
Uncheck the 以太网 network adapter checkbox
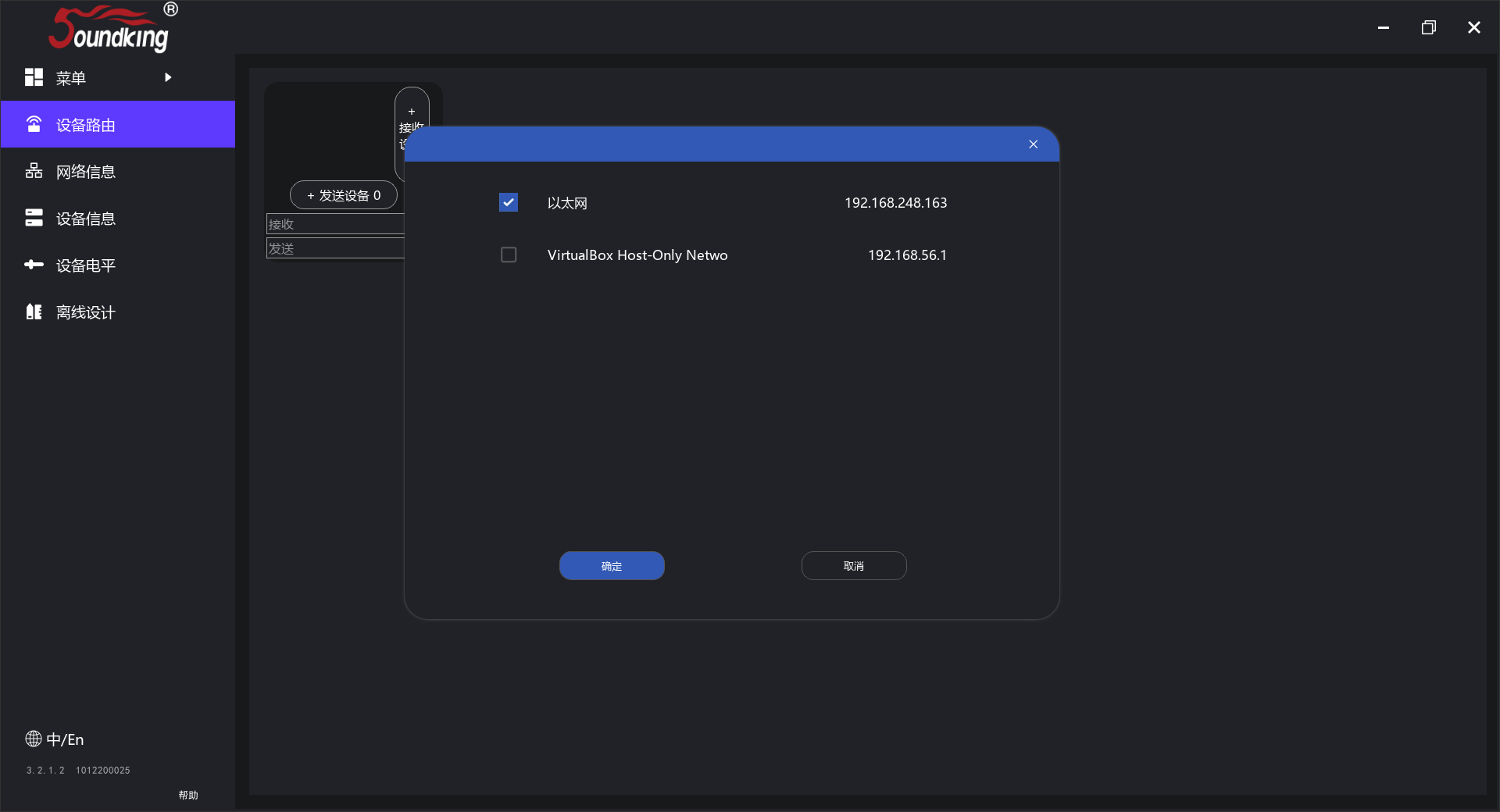coord(509,203)
